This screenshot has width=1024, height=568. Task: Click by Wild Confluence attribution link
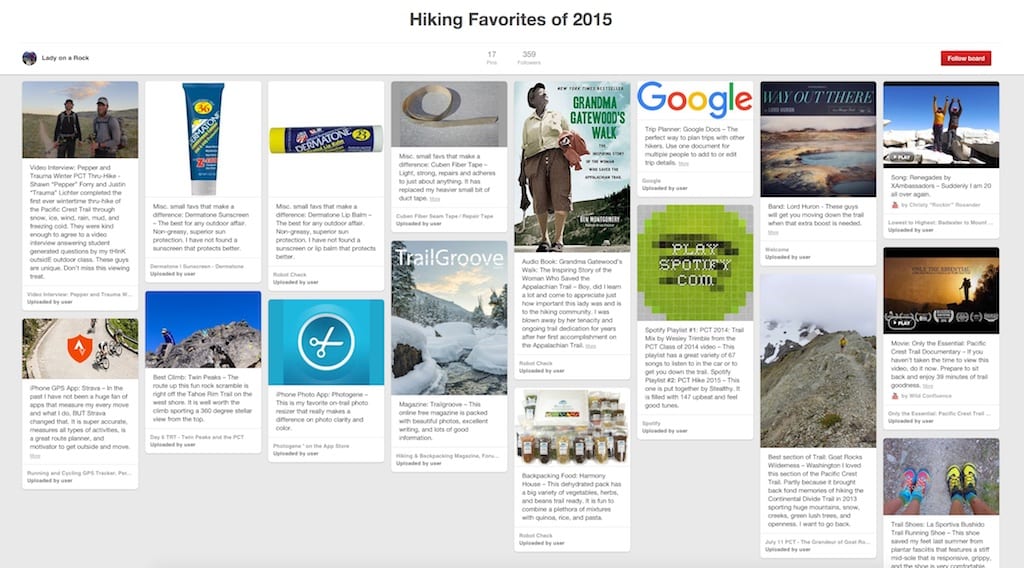(926, 396)
